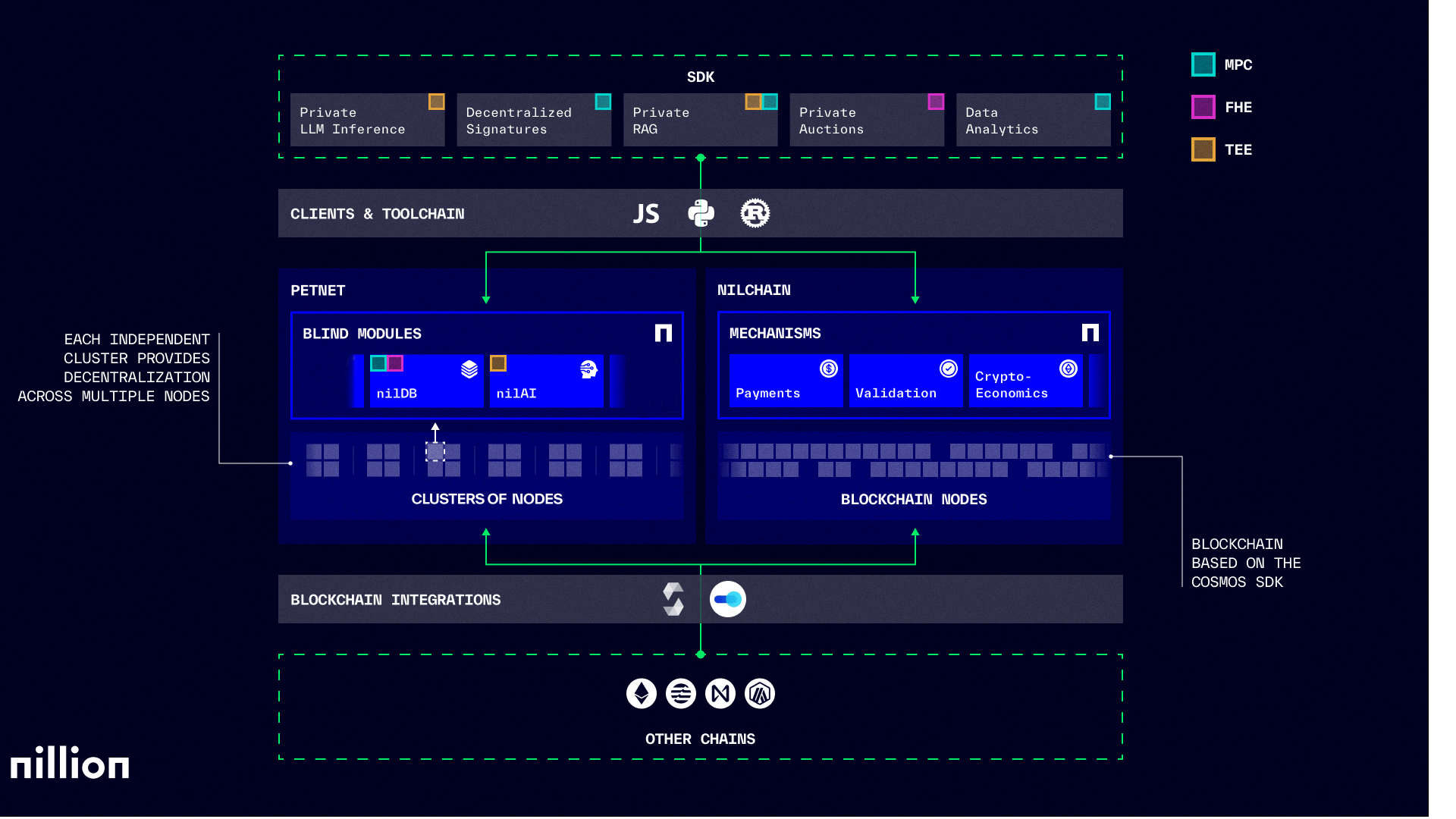
Task: Select the Python client icon
Action: point(701,213)
